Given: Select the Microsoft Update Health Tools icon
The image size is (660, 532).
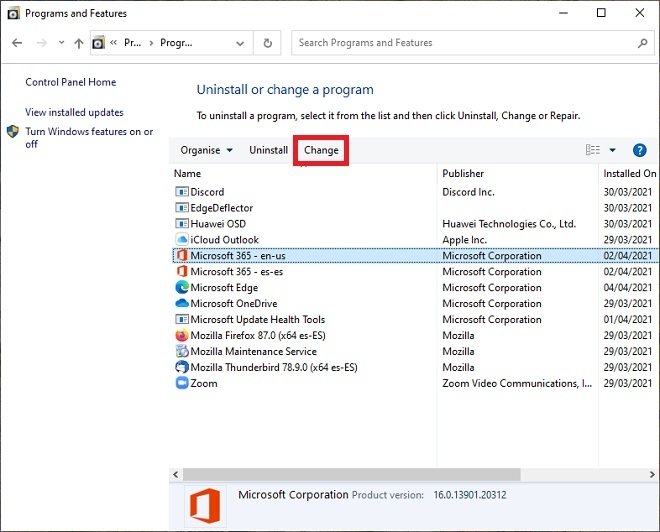Looking at the screenshot, I should tap(181, 319).
